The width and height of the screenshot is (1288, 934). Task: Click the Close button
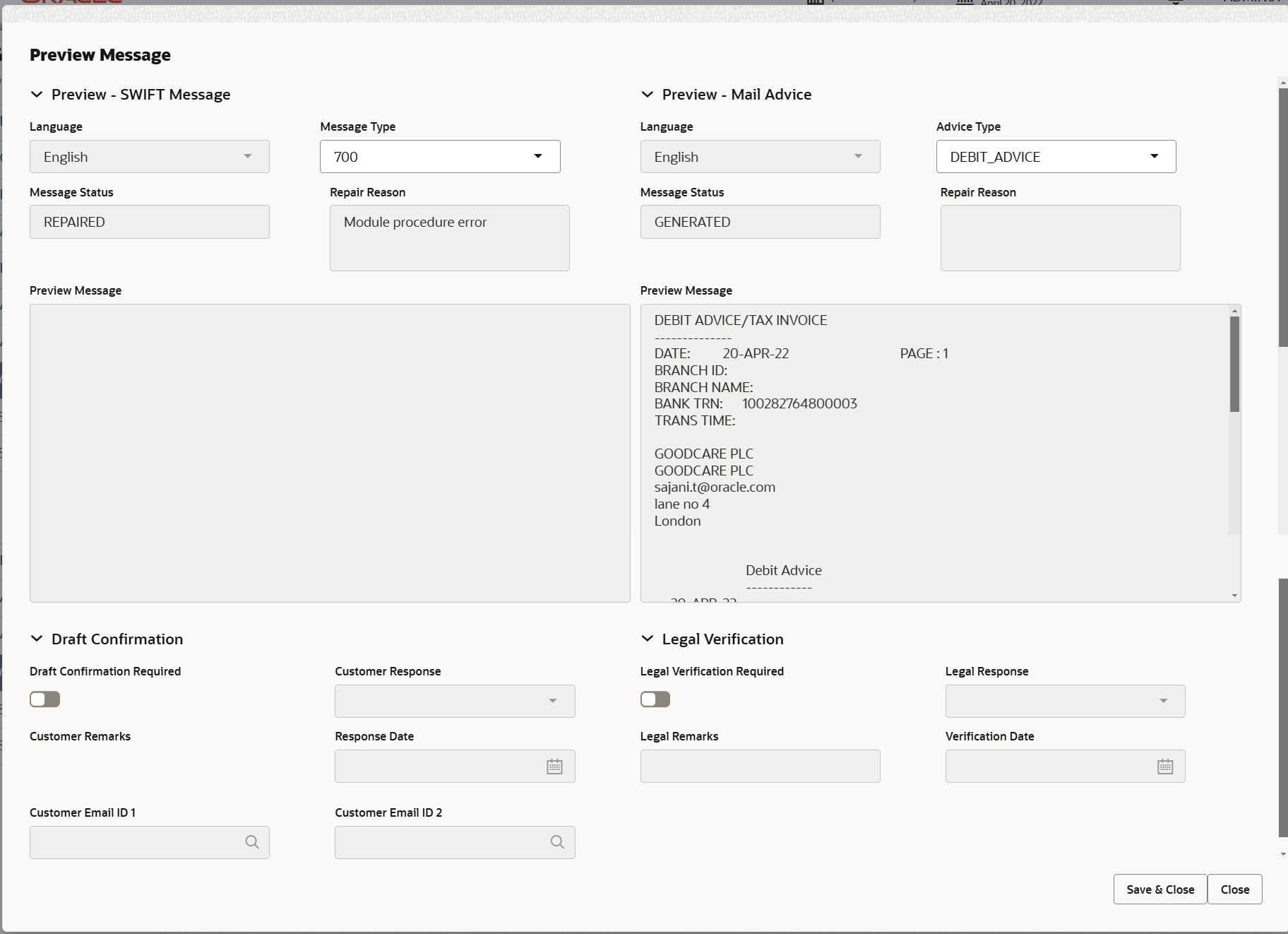click(1234, 889)
